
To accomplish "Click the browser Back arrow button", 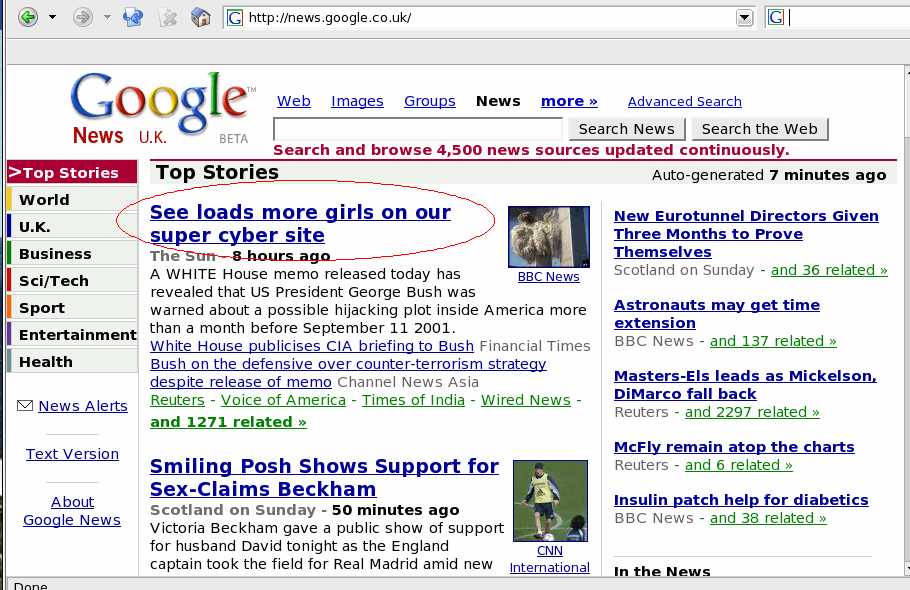I will click(x=27, y=17).
